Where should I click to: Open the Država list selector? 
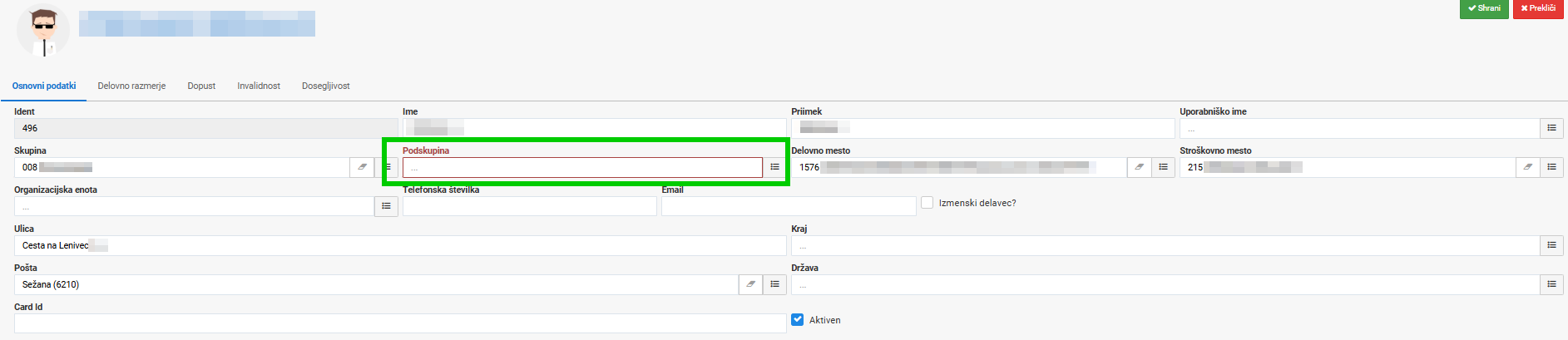click(1551, 284)
